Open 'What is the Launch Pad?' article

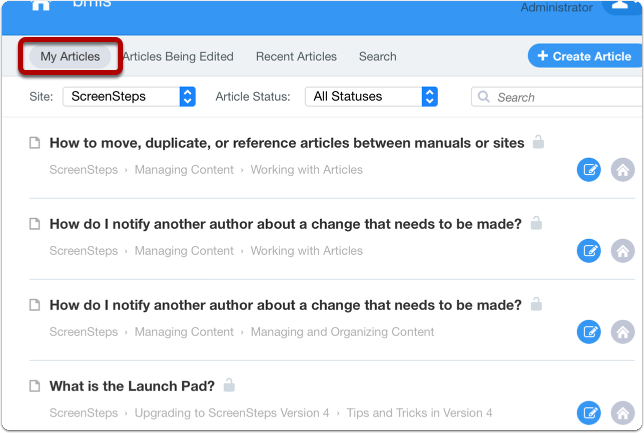[x=132, y=386]
